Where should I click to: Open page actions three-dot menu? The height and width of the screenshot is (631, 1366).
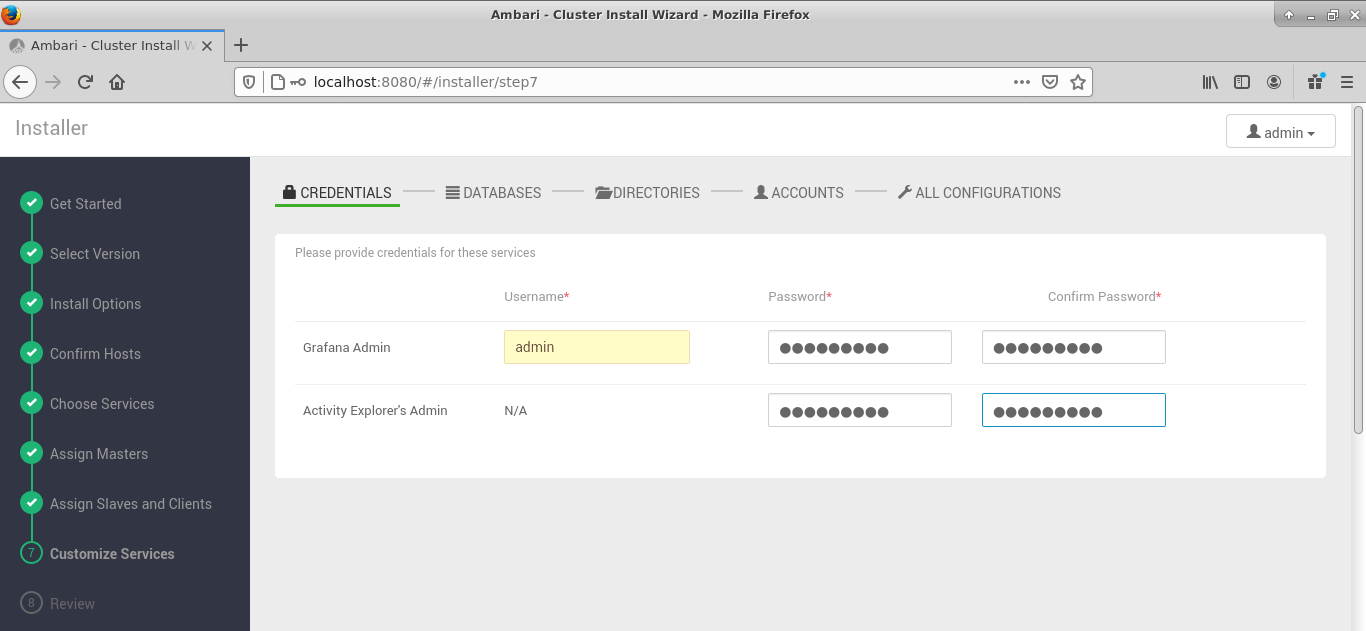coord(1021,82)
